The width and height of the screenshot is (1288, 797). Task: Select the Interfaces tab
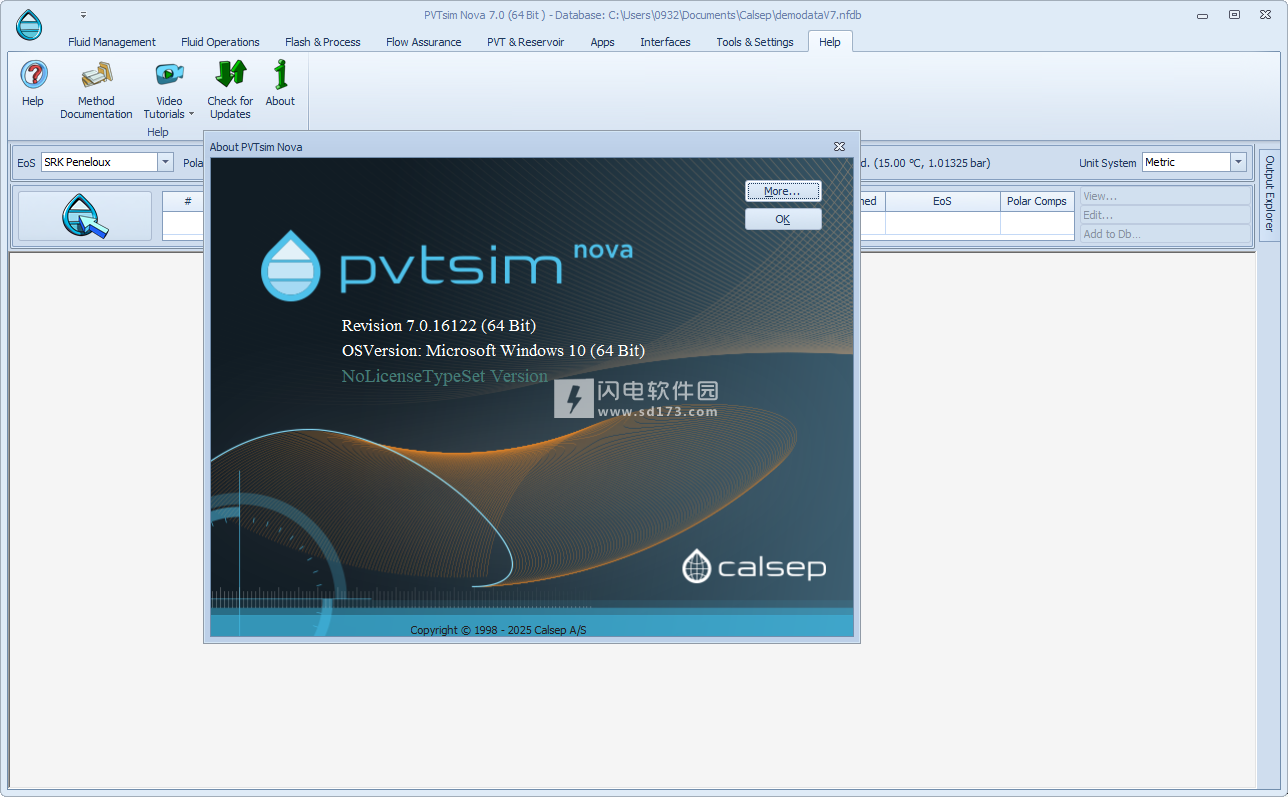point(665,42)
